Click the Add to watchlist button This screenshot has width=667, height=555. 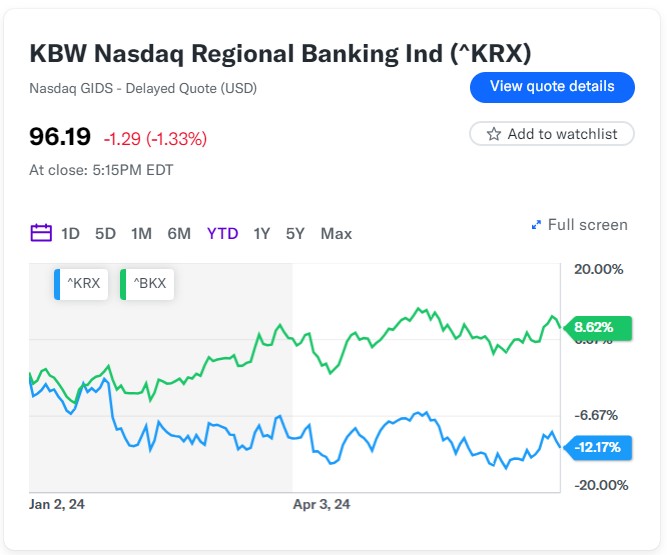[x=552, y=134]
